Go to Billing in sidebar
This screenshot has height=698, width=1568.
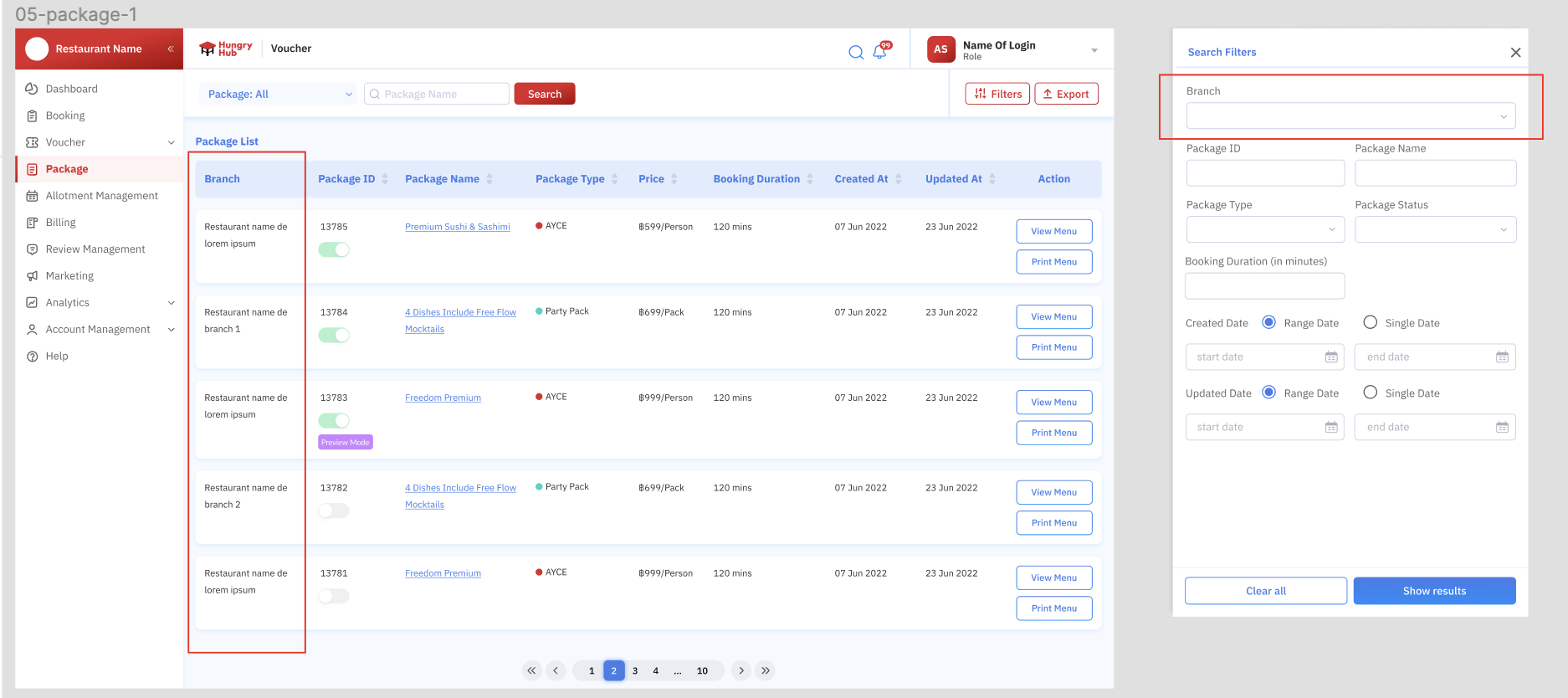pyautogui.click(x=60, y=223)
